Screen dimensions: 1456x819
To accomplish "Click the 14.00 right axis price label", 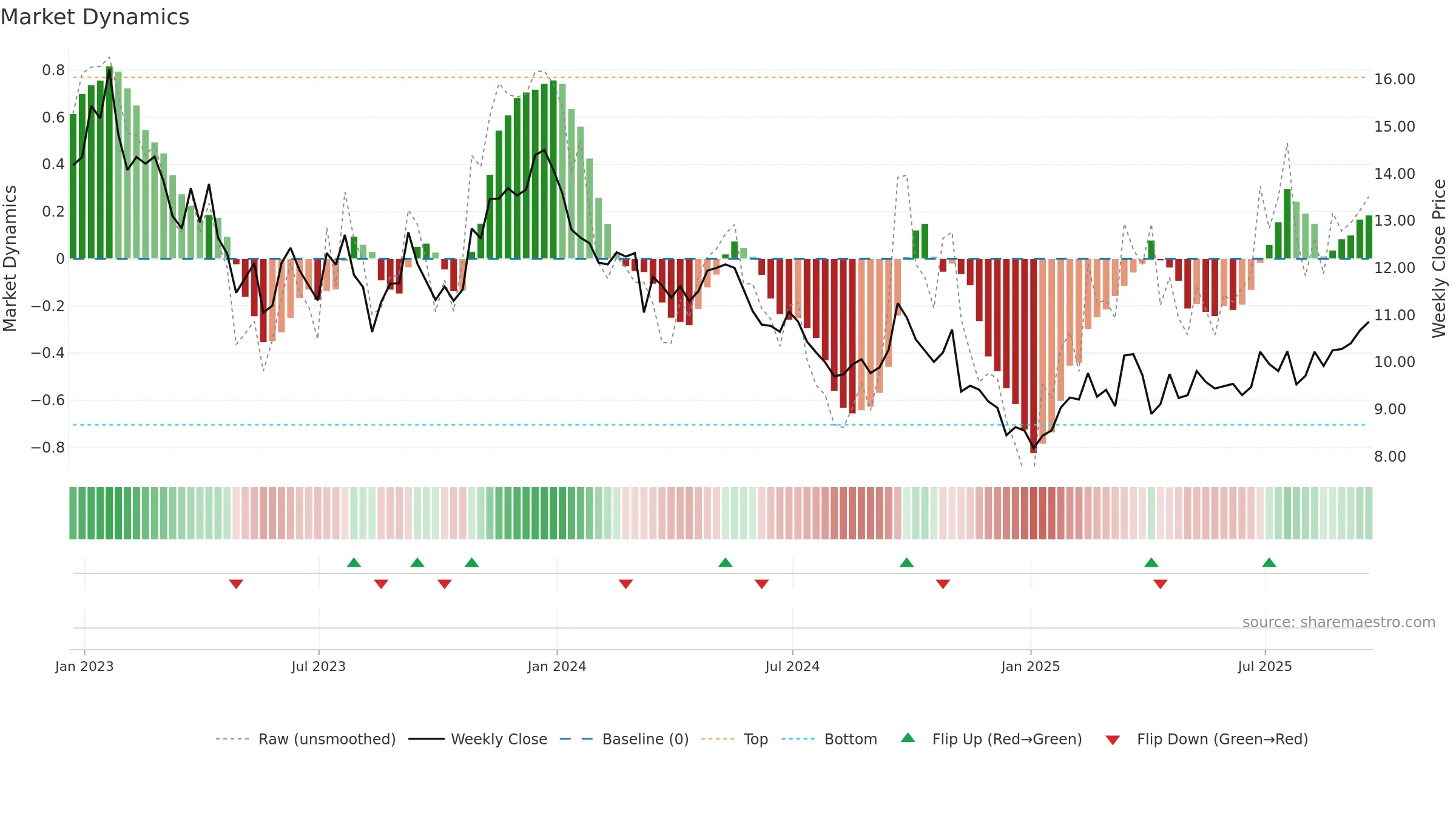I will pyautogui.click(x=1394, y=174).
